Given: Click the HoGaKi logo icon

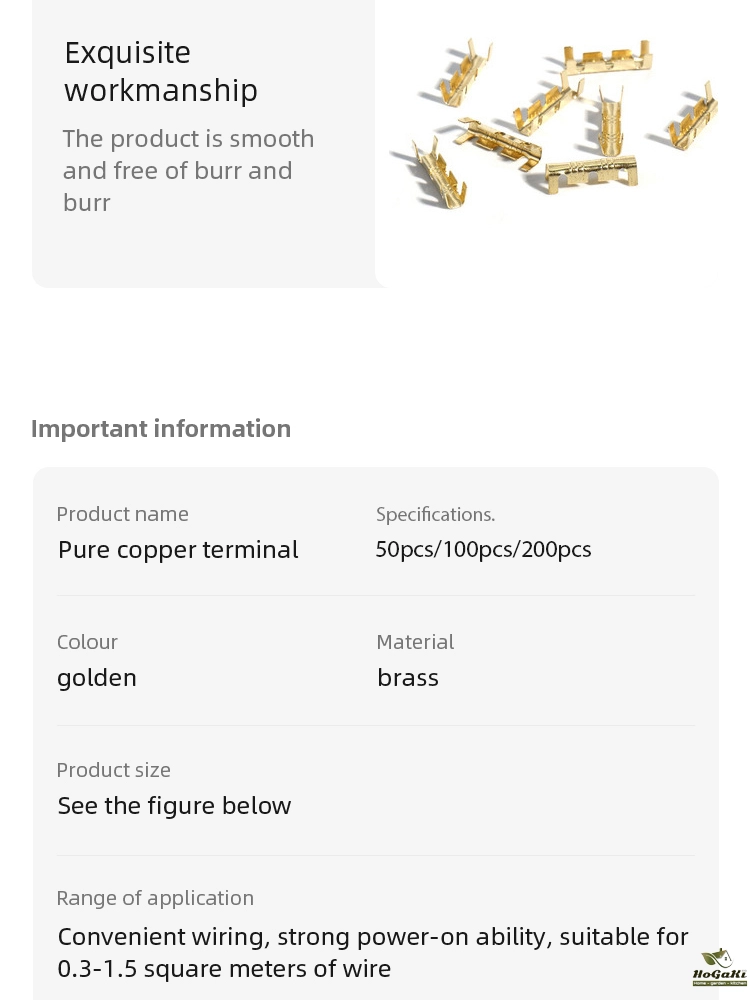Looking at the screenshot, I should tap(719, 966).
